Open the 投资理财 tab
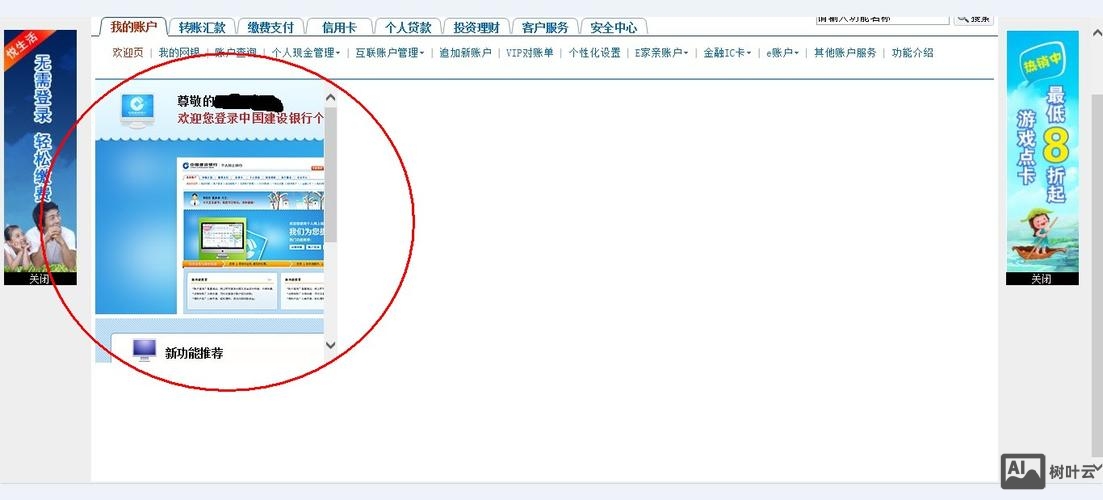The width and height of the screenshot is (1103, 500). pyautogui.click(x=476, y=27)
